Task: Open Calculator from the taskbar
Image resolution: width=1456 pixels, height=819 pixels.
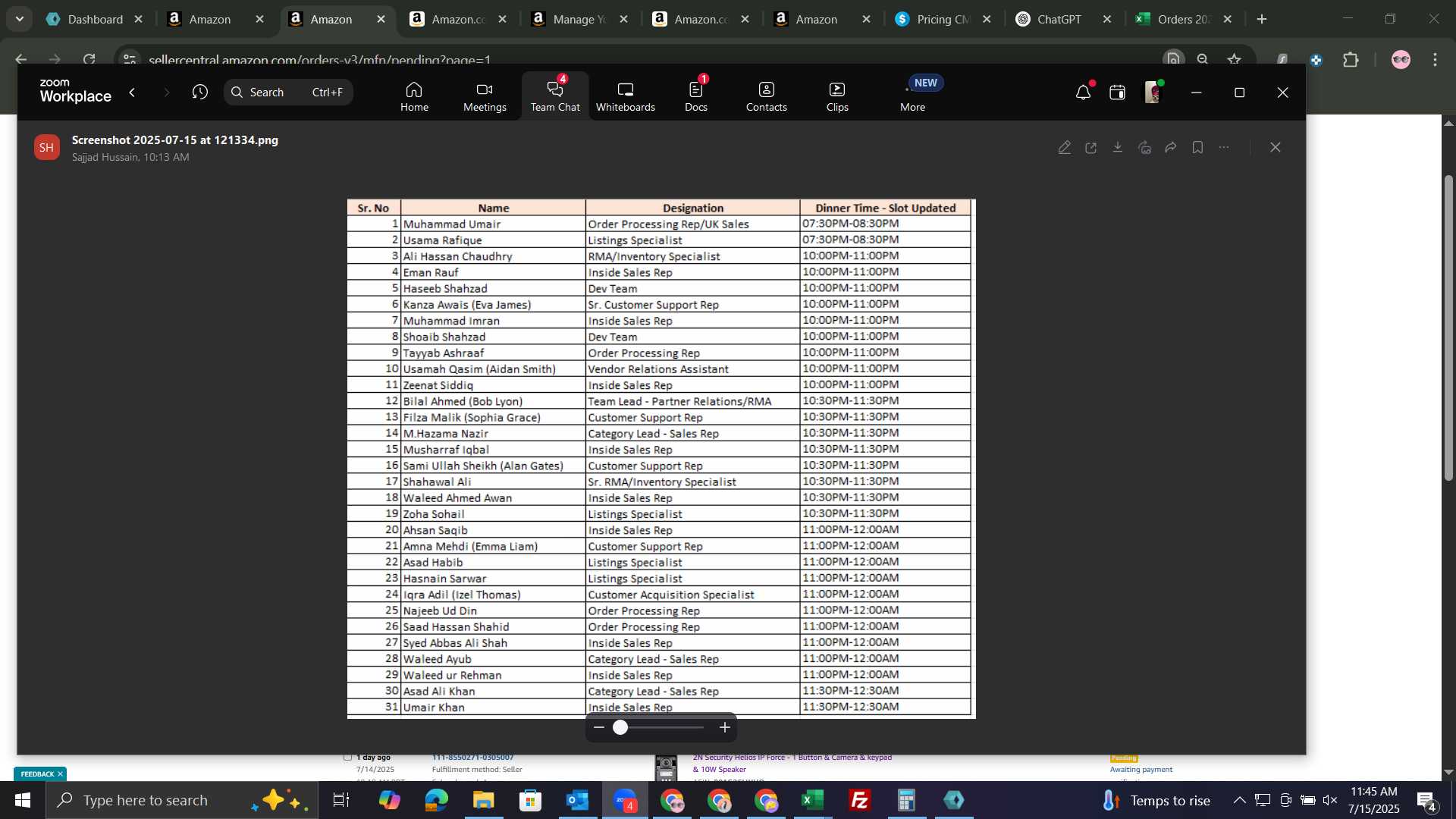Action: tap(906, 800)
